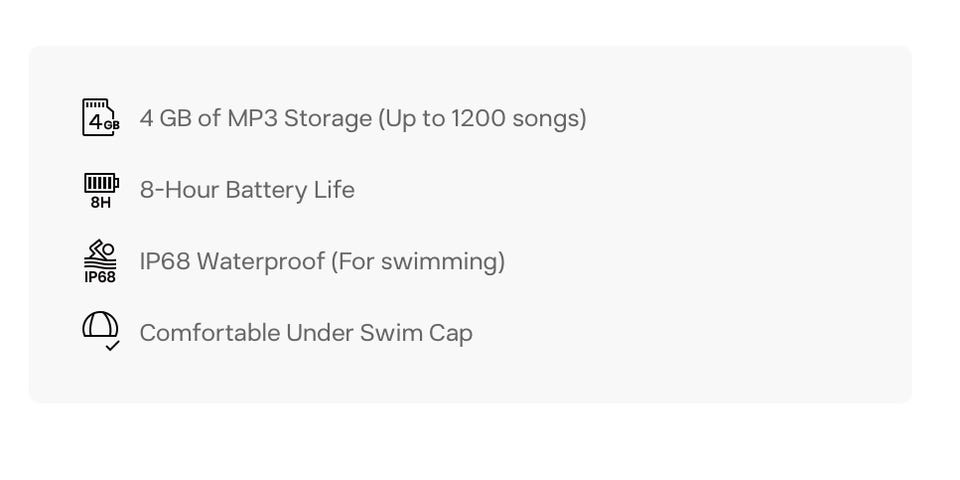Viewport: 960px width, 480px height.
Task: Click the IP68 label beneath the swimmer icon
Action: [100, 276]
